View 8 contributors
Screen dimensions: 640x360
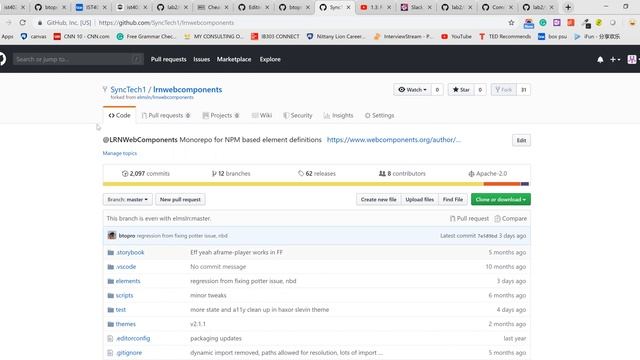pos(402,173)
